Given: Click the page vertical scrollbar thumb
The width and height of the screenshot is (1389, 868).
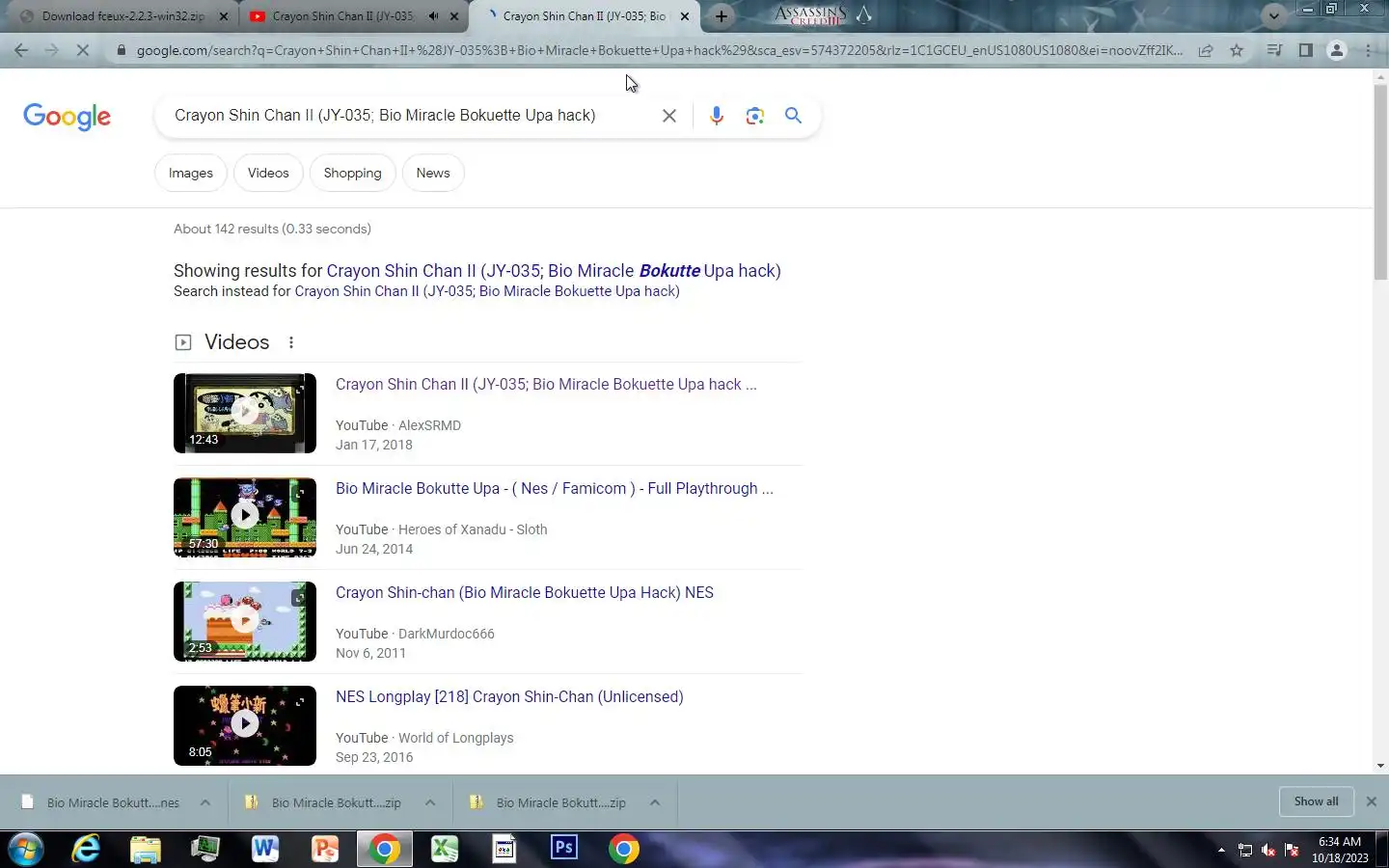Looking at the screenshot, I should tap(1380, 183).
